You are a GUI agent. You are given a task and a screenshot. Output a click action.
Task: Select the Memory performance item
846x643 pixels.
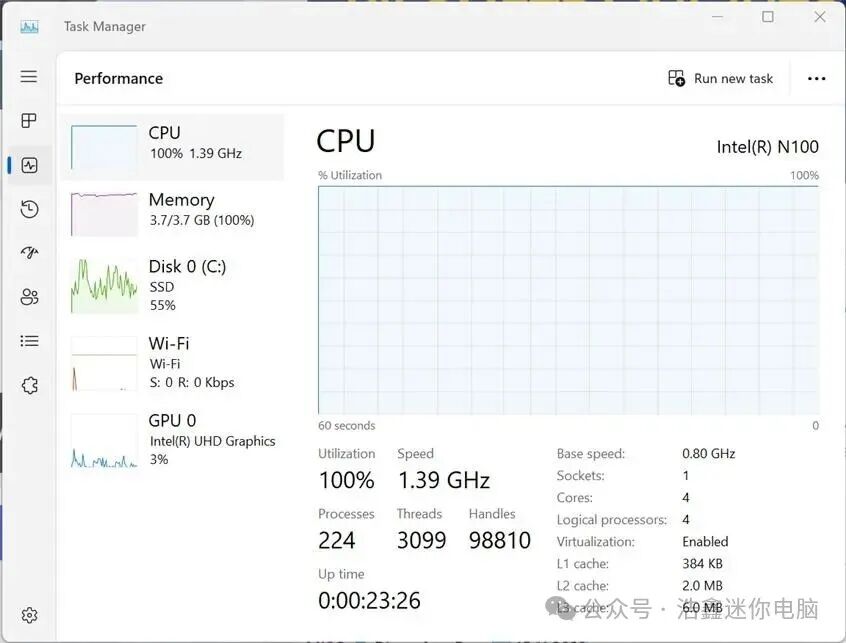tap(173, 214)
